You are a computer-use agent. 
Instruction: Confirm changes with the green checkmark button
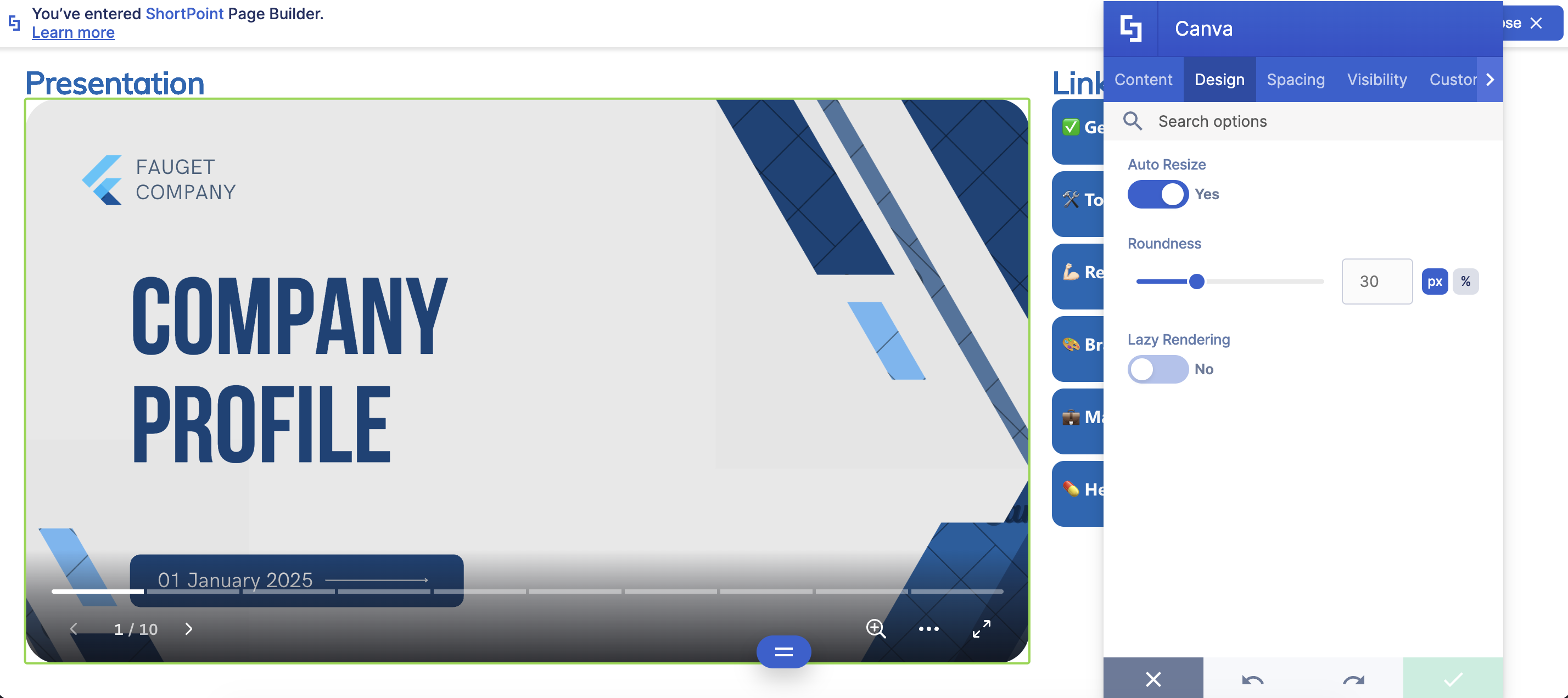(1454, 681)
